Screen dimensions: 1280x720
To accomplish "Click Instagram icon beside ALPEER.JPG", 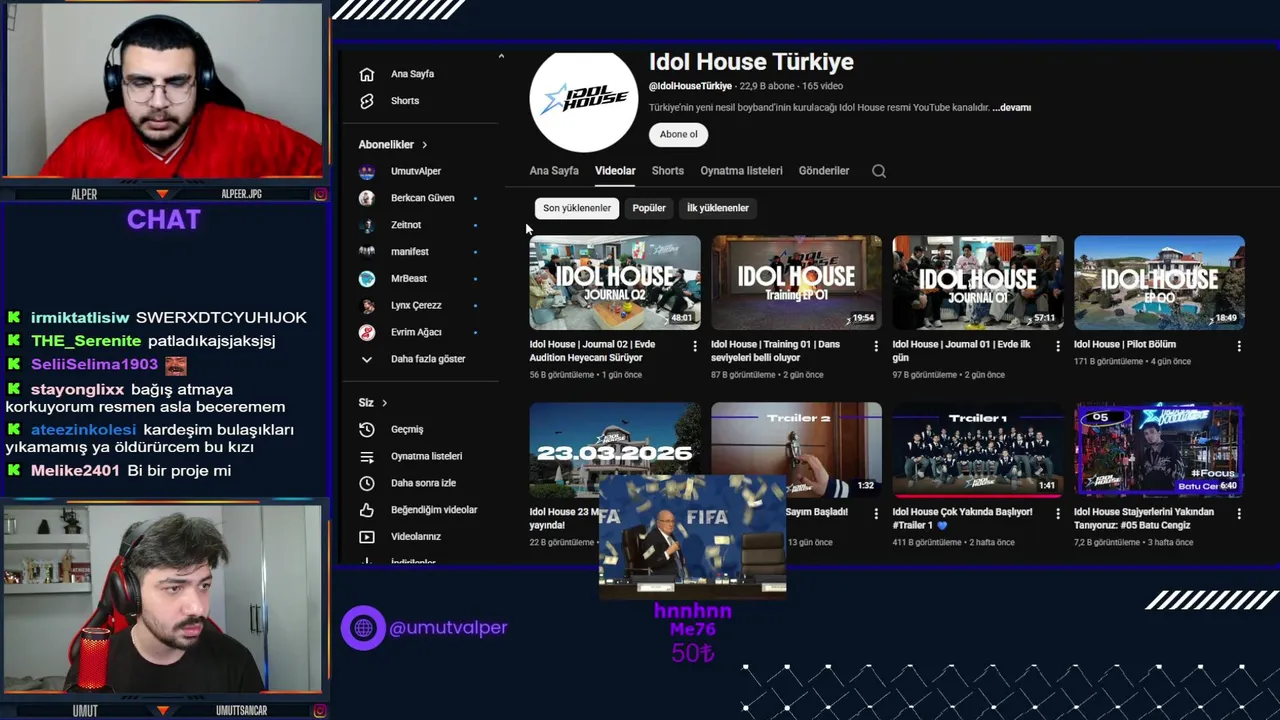I will 320,194.
